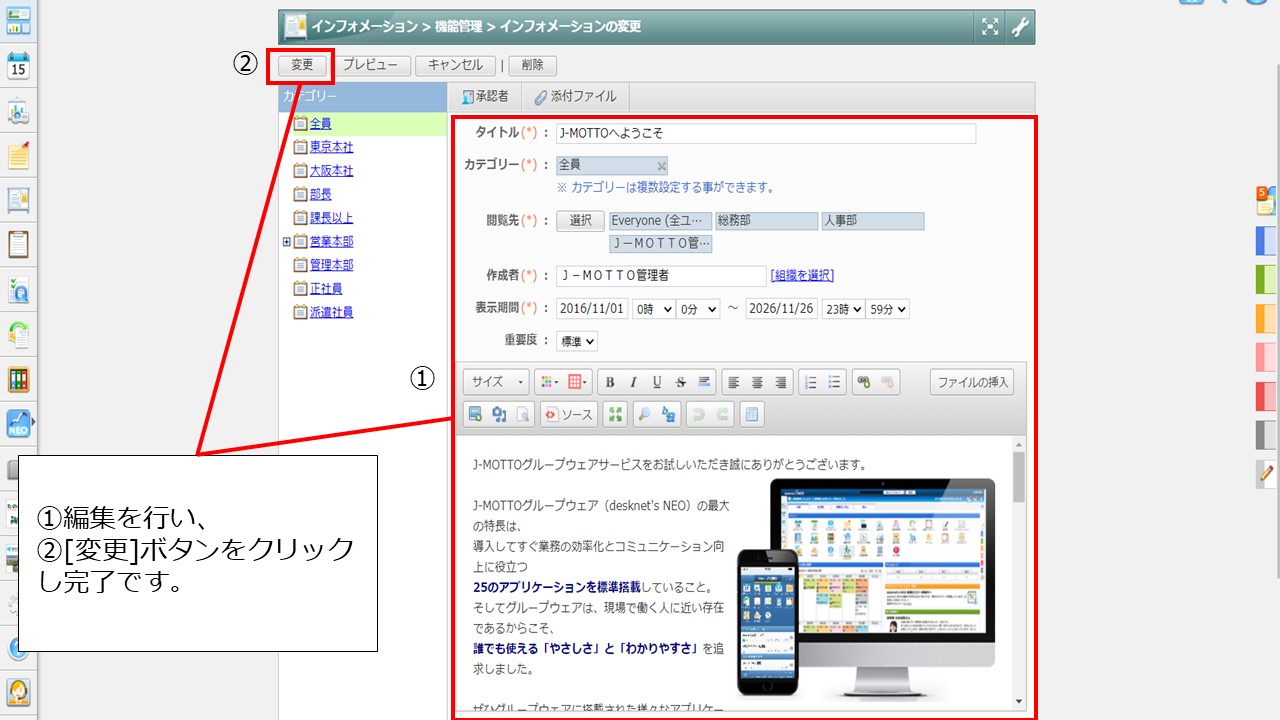Insert a hyperlink via the link icon
1280x720 pixels.
(x=864, y=382)
